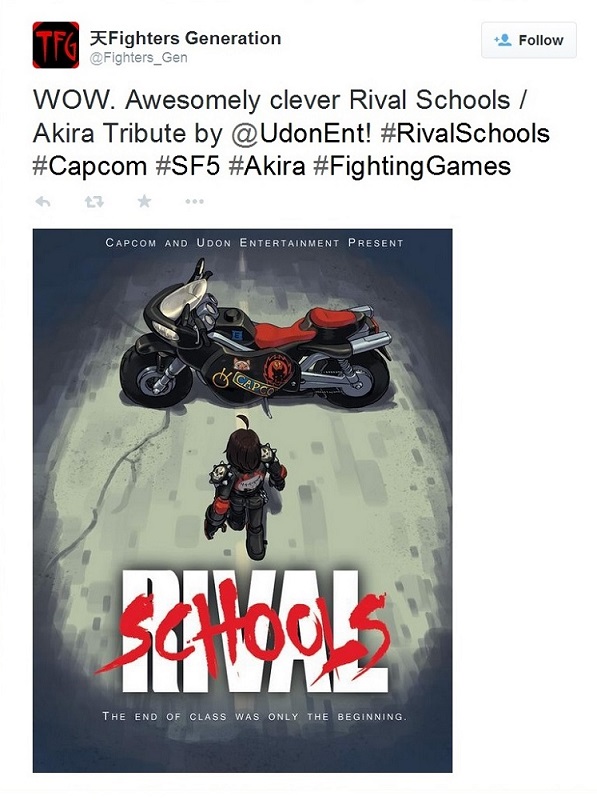The height and width of the screenshot is (800, 597).
Task: Open the @Fighters_Gen handle link
Action: coord(138,58)
